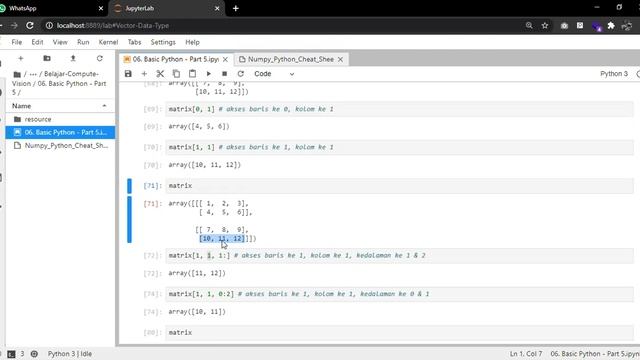
Task: Click the code cell with matrix[1, 1, 1:]
Action: (399, 256)
